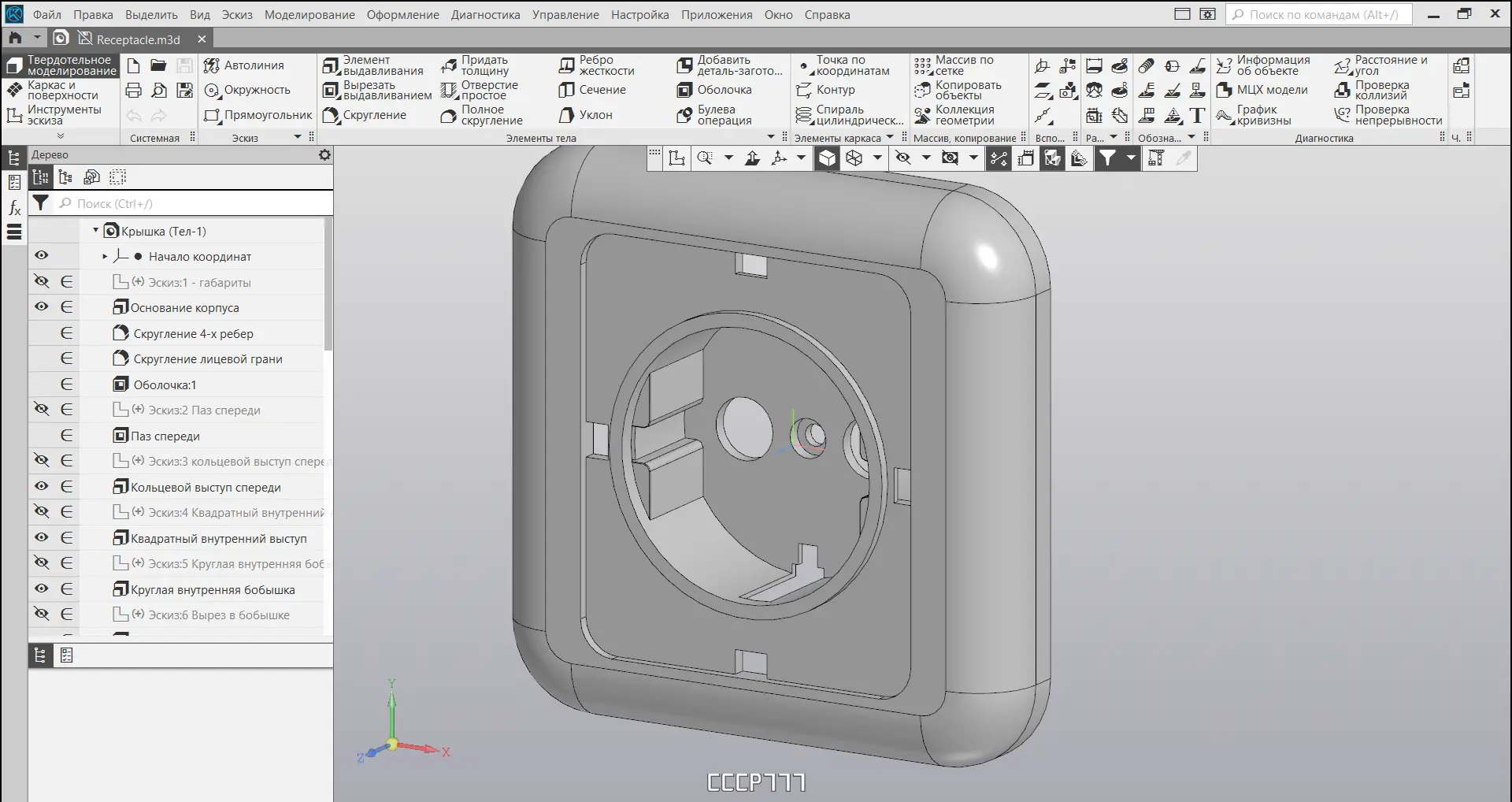Image resolution: width=1512 pixels, height=802 pixels.
Task: Show hidden Эскиз:1 - габариты
Action: [42, 281]
